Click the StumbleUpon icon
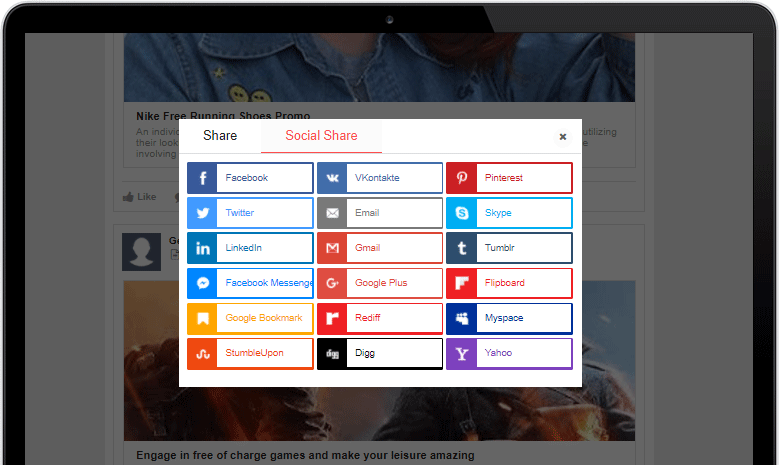This screenshot has height=465, width=779. click(x=202, y=354)
